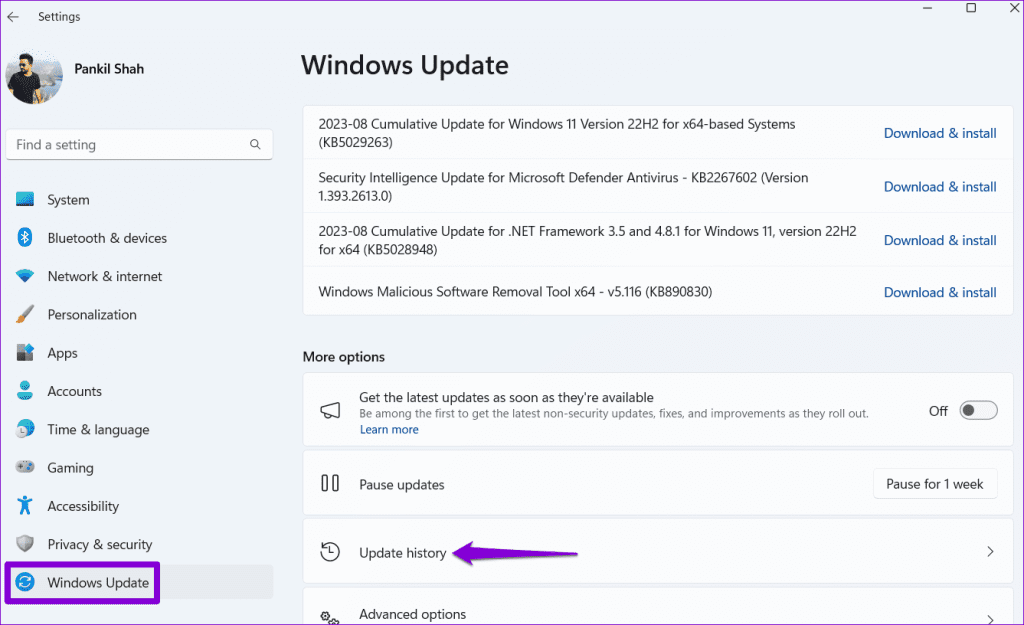Expand Update history with right chevron
The image size is (1024, 625).
[990, 552]
